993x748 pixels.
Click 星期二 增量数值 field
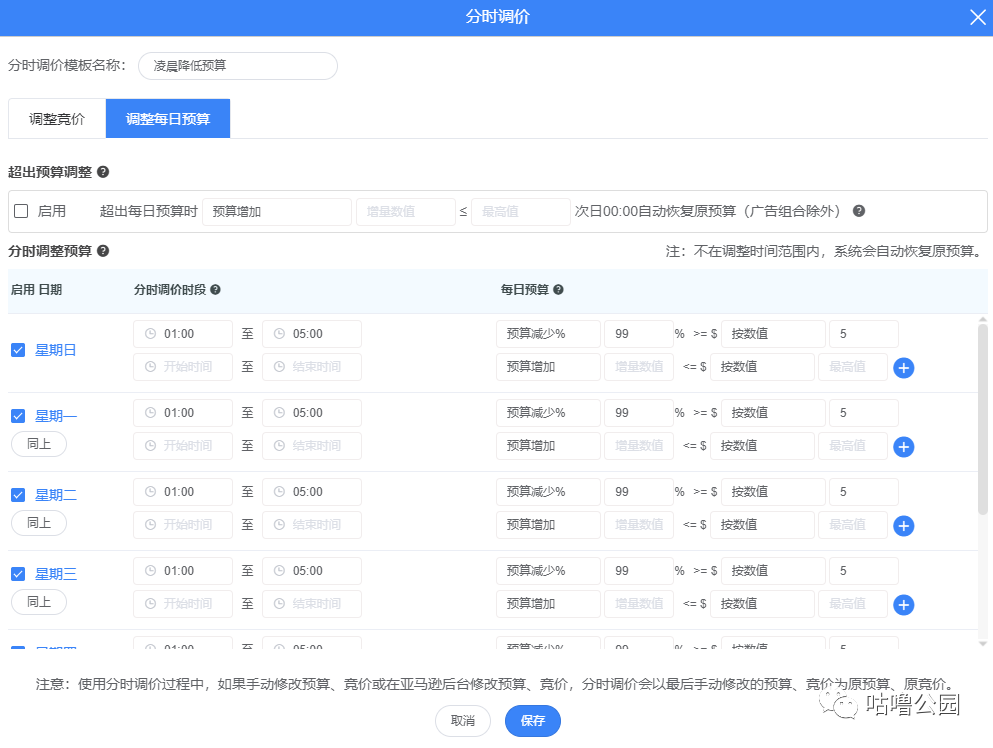click(639, 525)
